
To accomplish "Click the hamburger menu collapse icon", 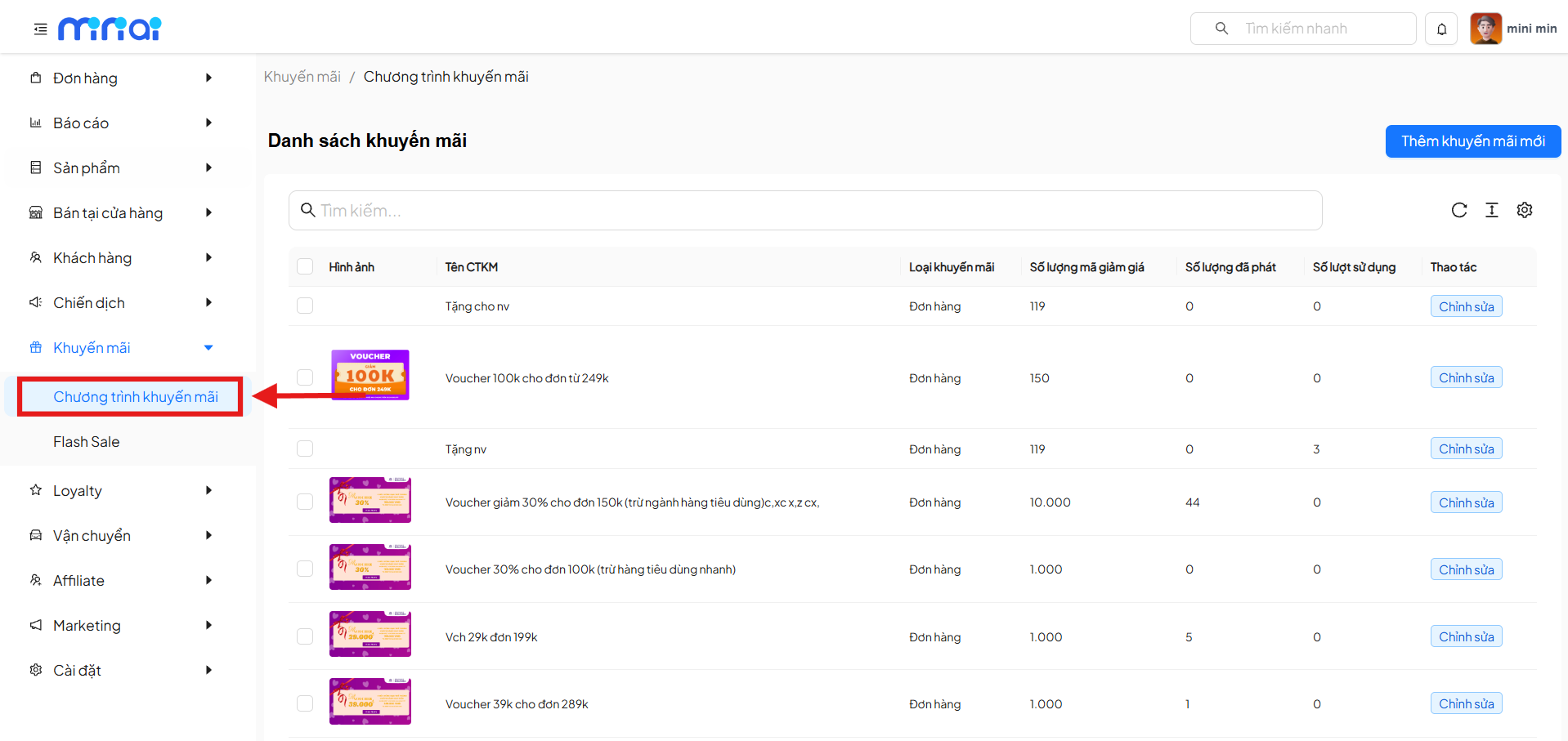I will point(40,29).
